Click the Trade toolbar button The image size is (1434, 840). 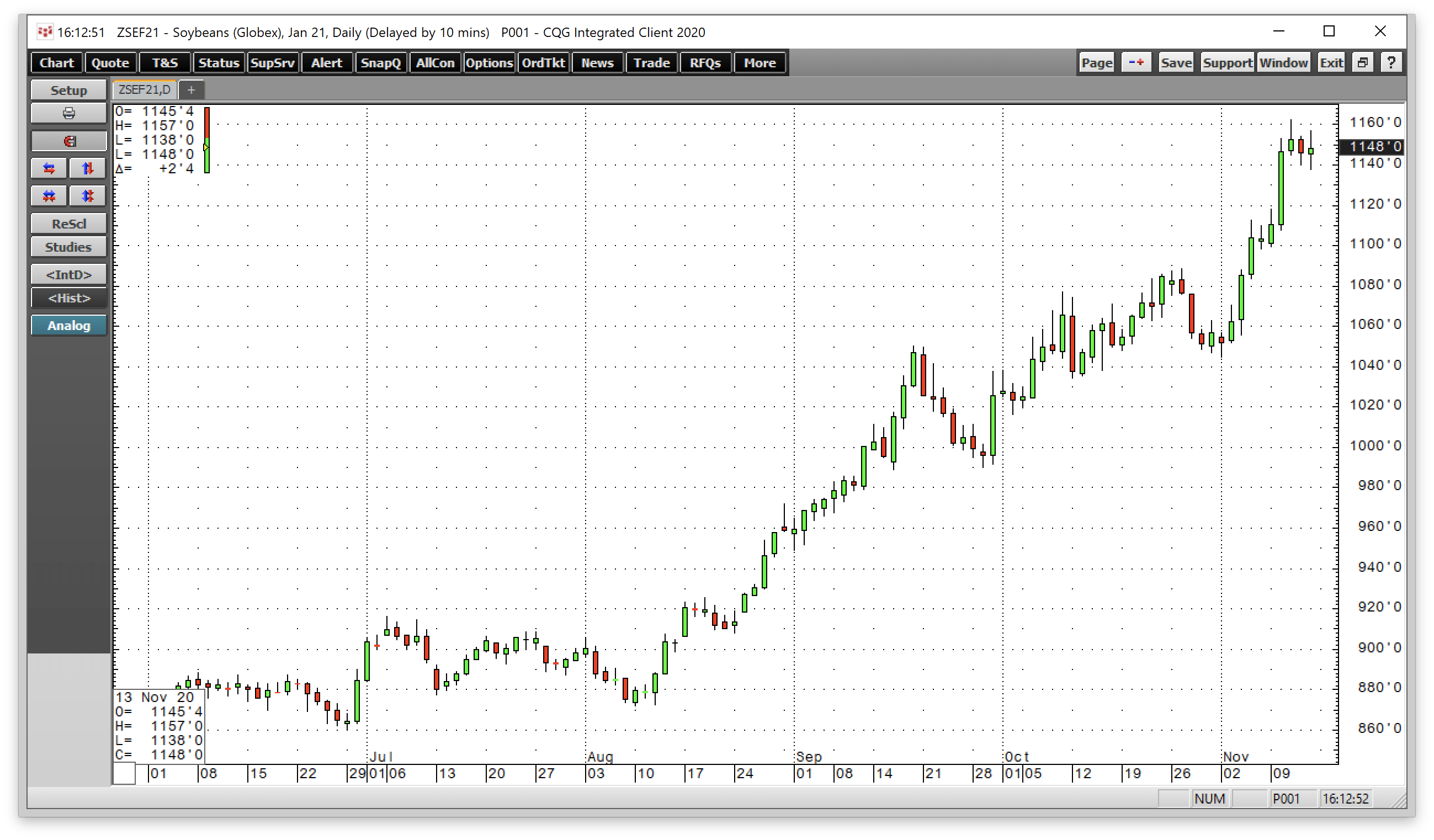651,62
